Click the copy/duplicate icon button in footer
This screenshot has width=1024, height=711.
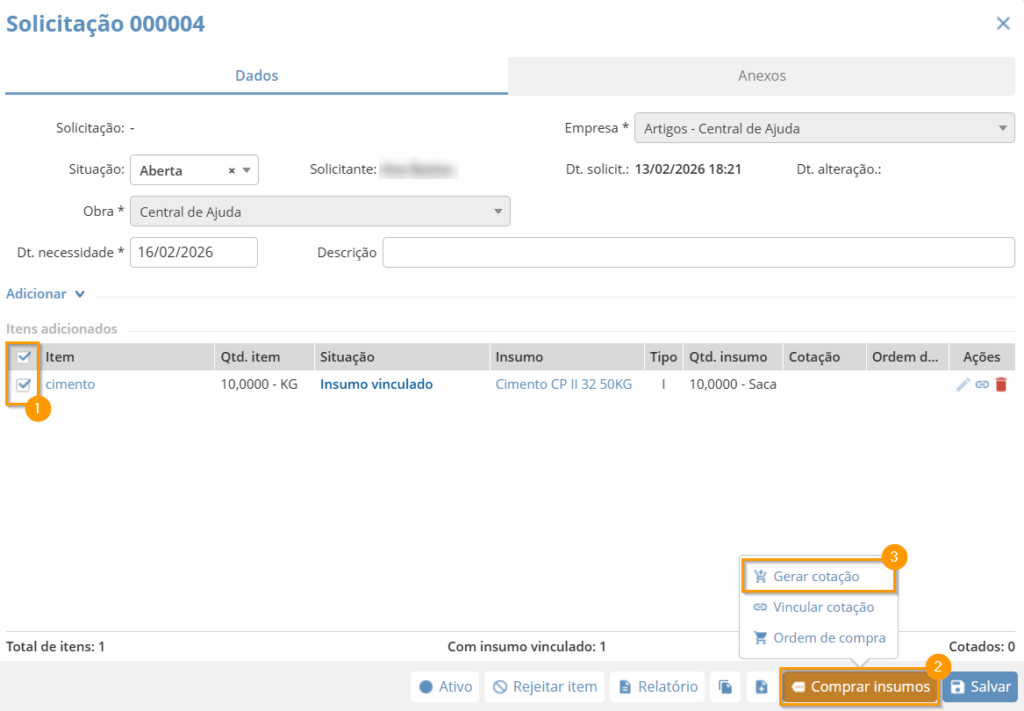(x=725, y=687)
